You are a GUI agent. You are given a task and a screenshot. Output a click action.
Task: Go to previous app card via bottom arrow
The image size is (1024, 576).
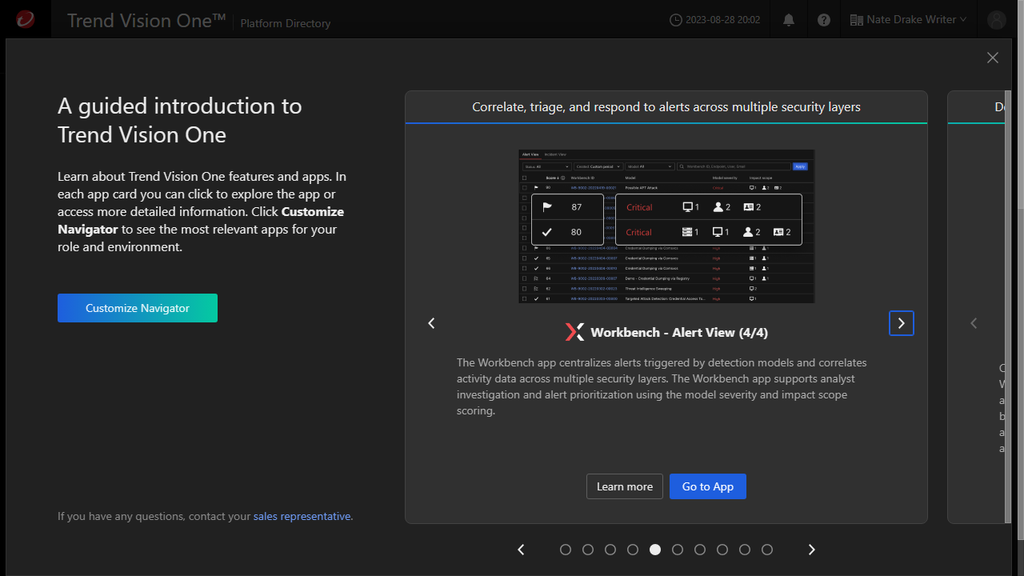[x=520, y=549]
